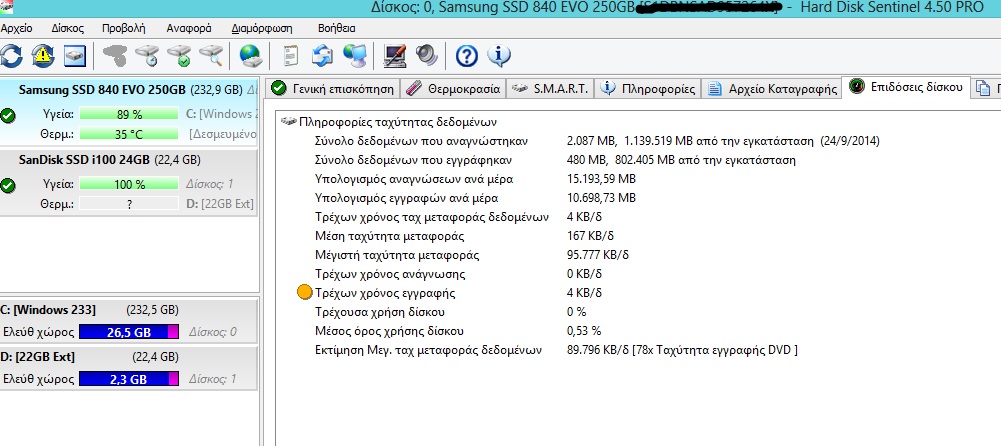Click the Τρέχουσα χρήση δίσκου row
The width and height of the screenshot is (1001, 446).
(x=451, y=312)
